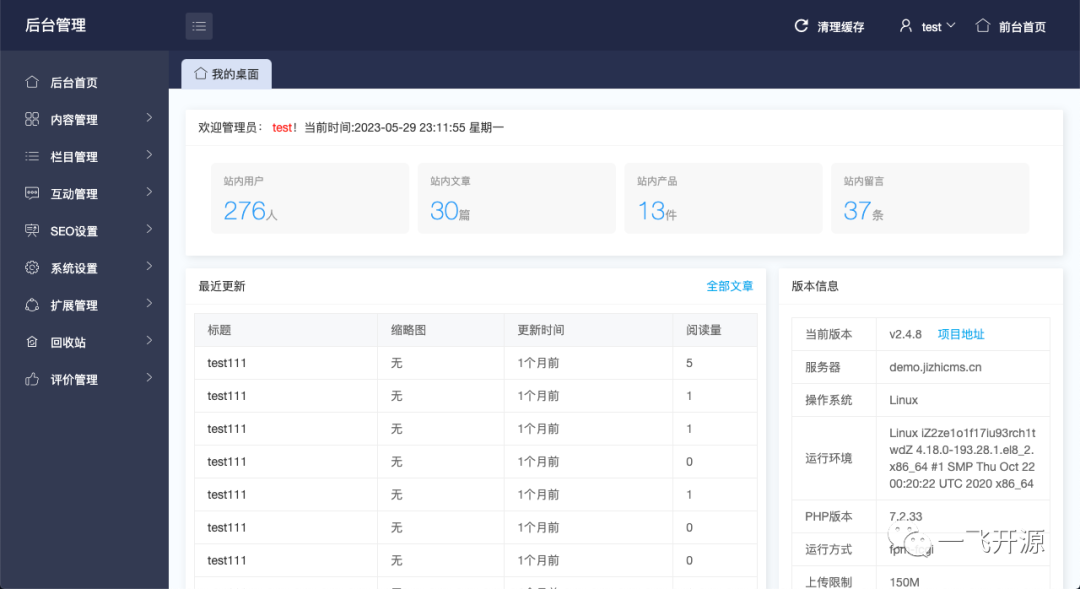
Task: Expand the SEO设置 menu chevron
Action: (149, 230)
